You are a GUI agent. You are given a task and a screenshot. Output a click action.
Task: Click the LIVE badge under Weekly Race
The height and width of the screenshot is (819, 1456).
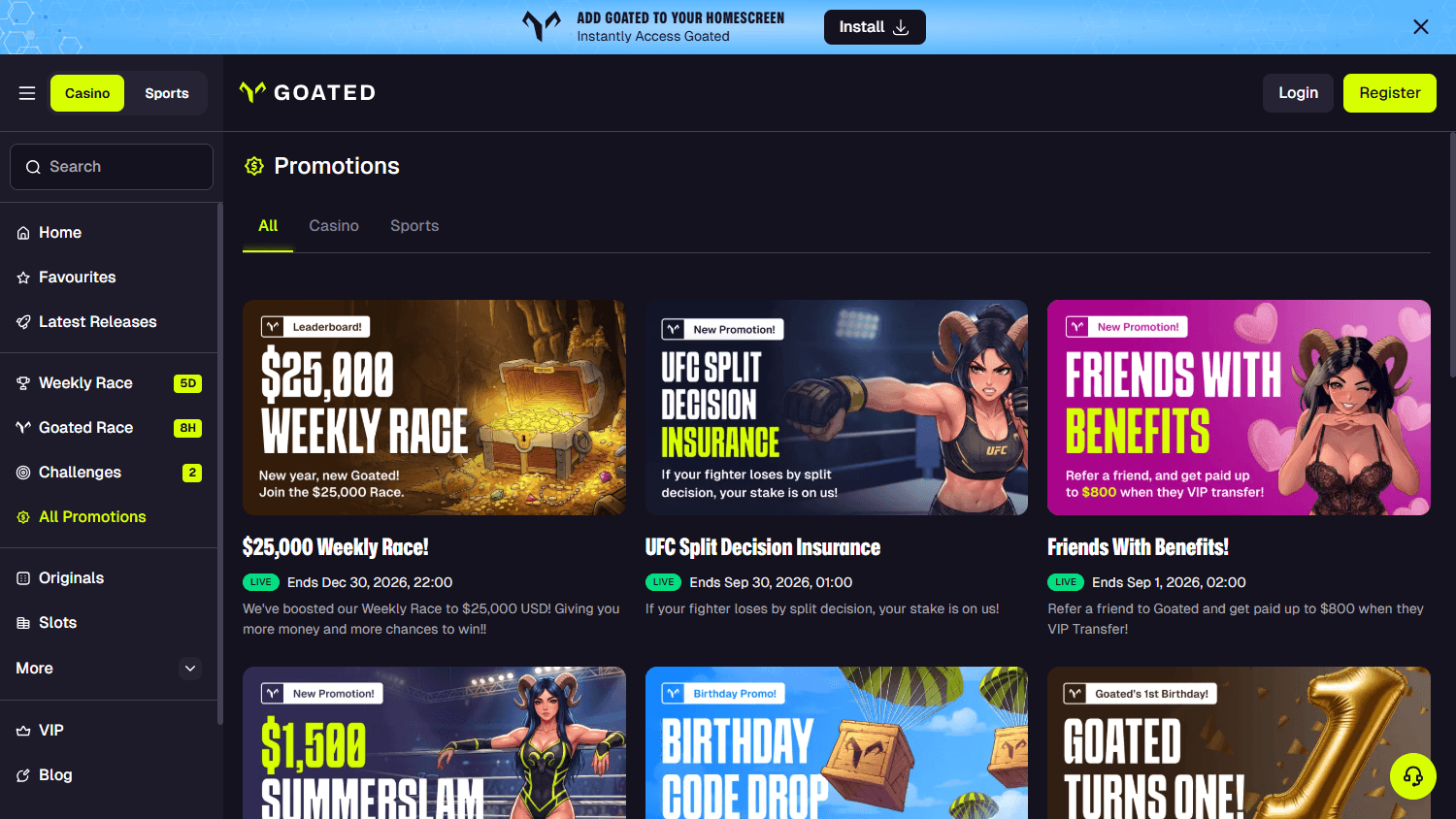[261, 582]
